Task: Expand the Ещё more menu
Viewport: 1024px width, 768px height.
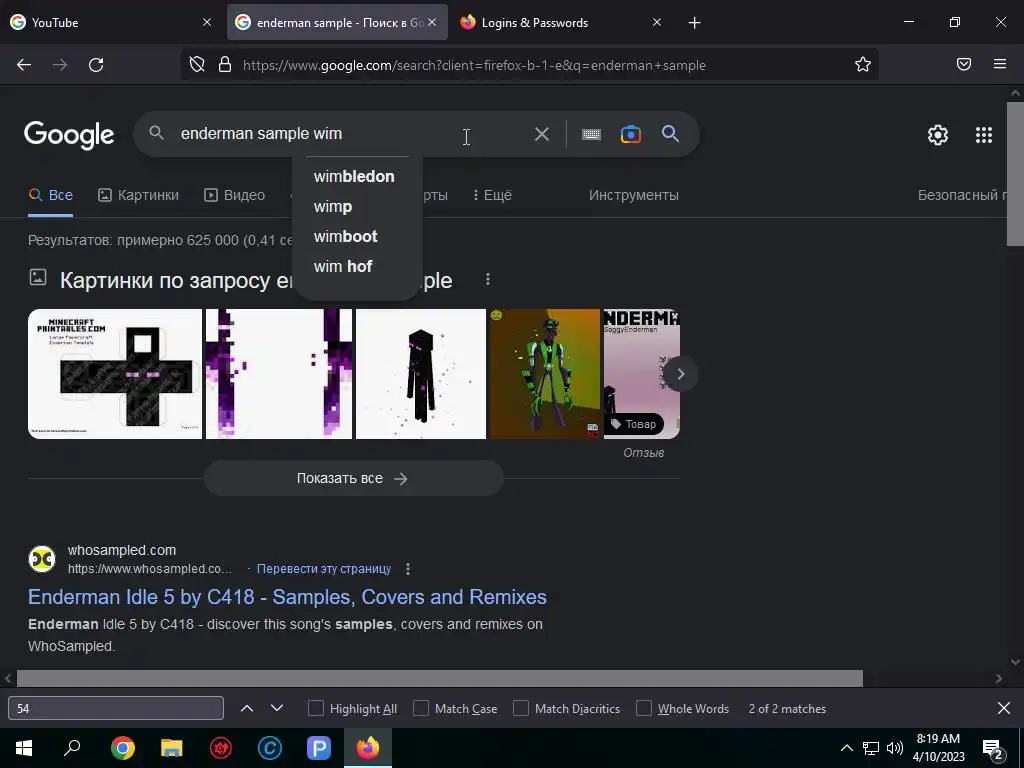Action: [492, 195]
